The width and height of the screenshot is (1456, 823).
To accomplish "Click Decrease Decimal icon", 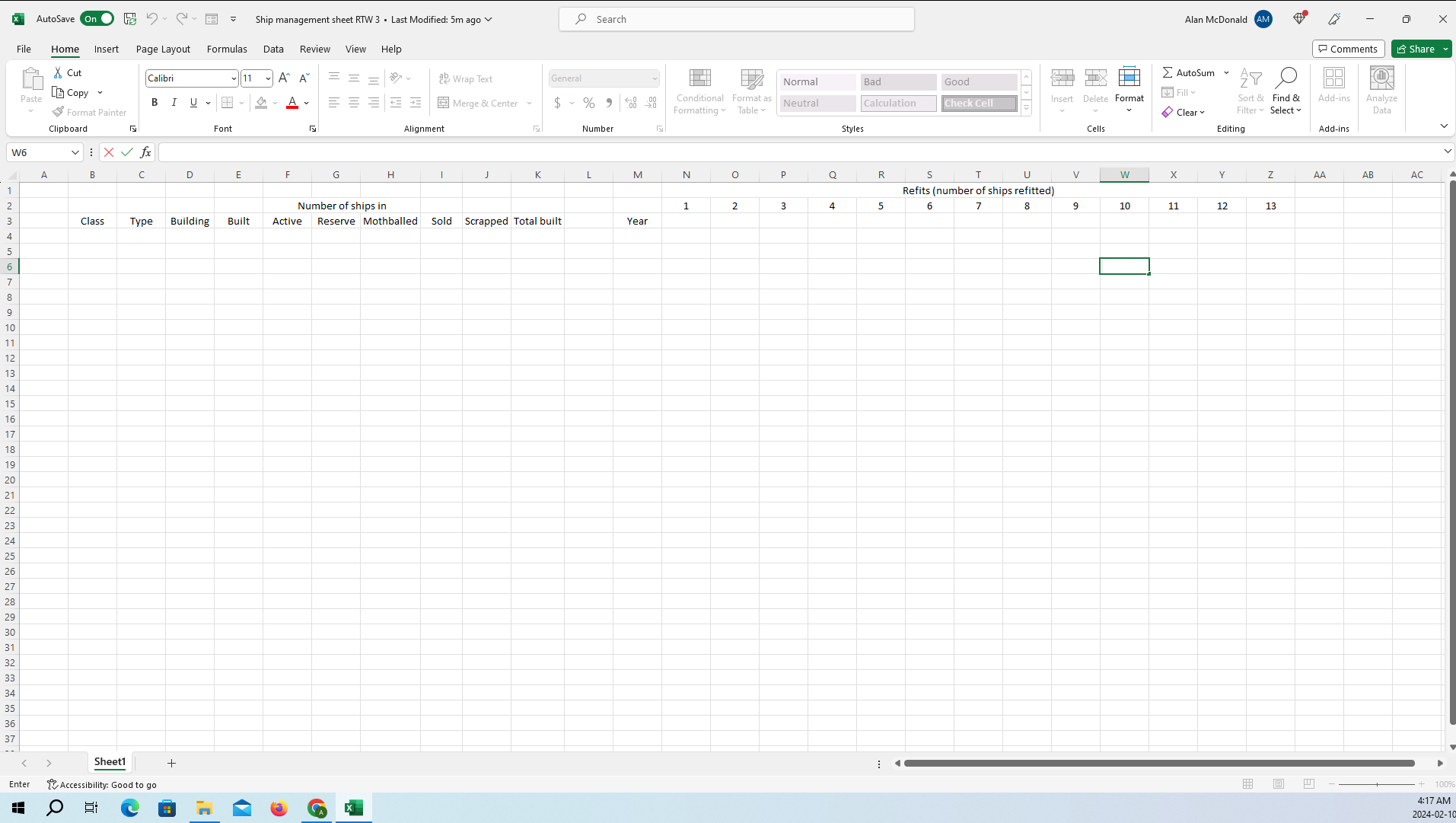I will [x=651, y=102].
